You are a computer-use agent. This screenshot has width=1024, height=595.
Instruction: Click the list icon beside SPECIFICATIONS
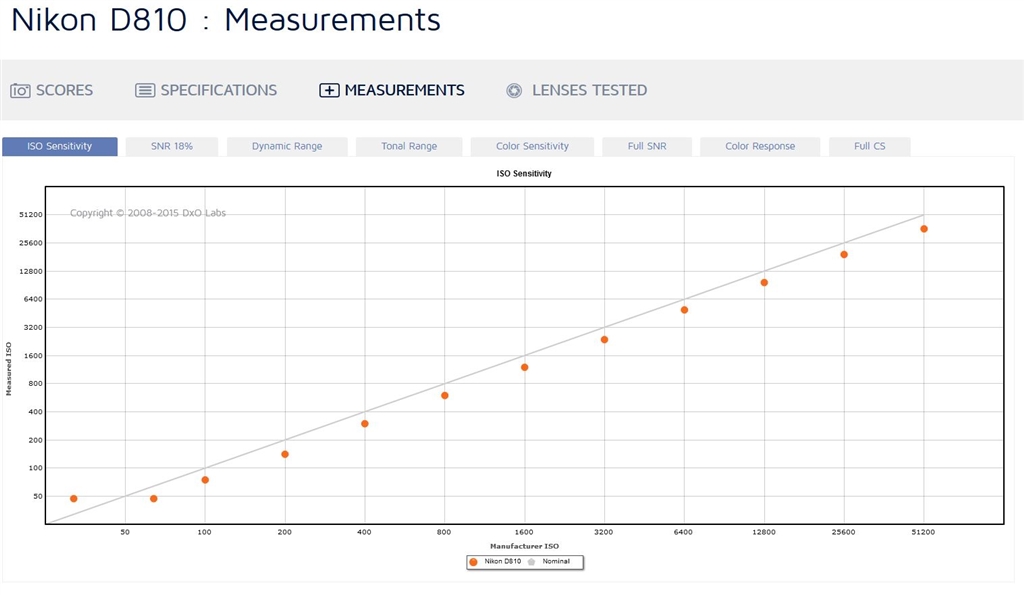coord(145,91)
